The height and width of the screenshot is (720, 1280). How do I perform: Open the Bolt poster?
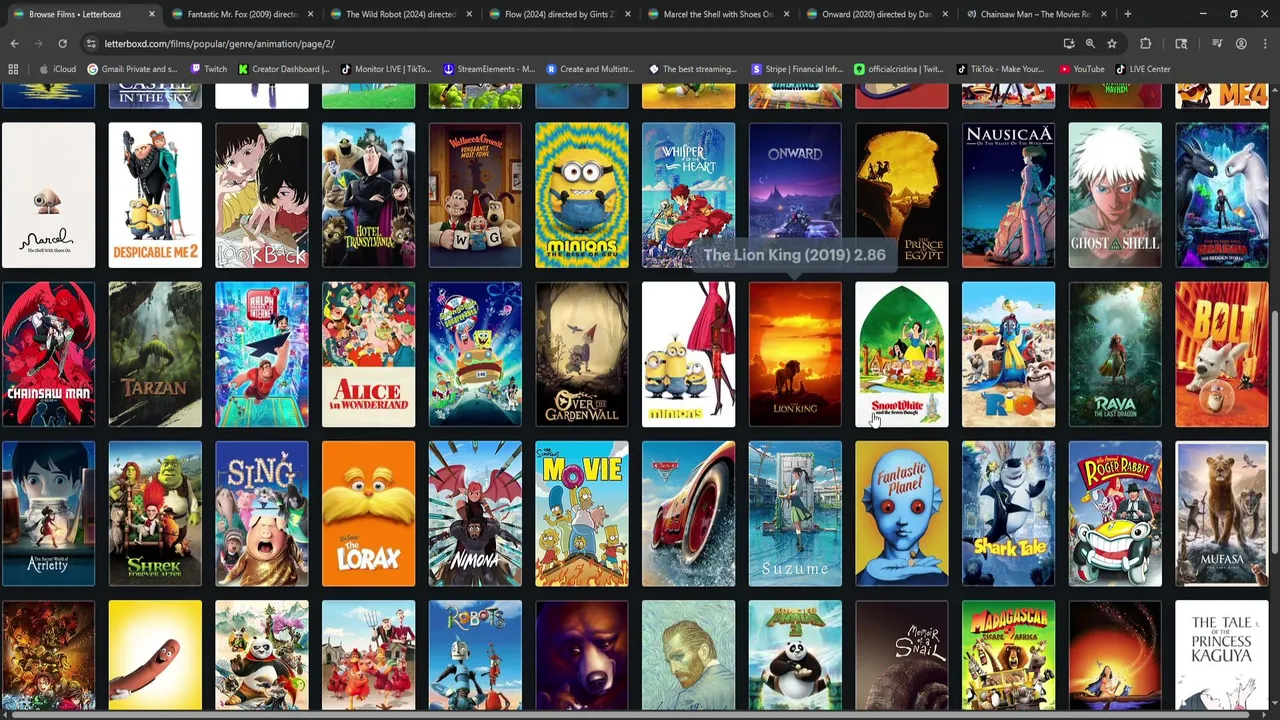pyautogui.click(x=1222, y=355)
